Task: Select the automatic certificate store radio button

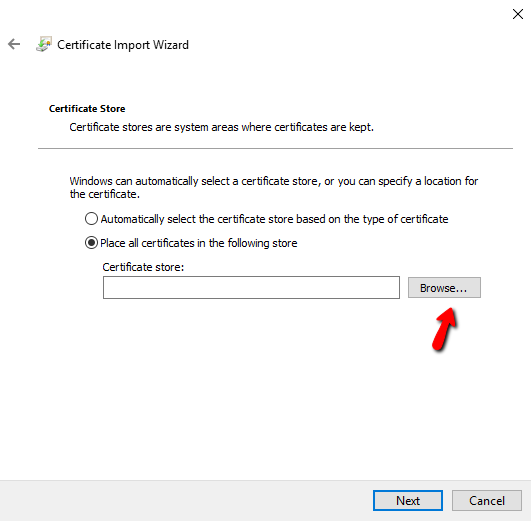Action: [x=91, y=219]
